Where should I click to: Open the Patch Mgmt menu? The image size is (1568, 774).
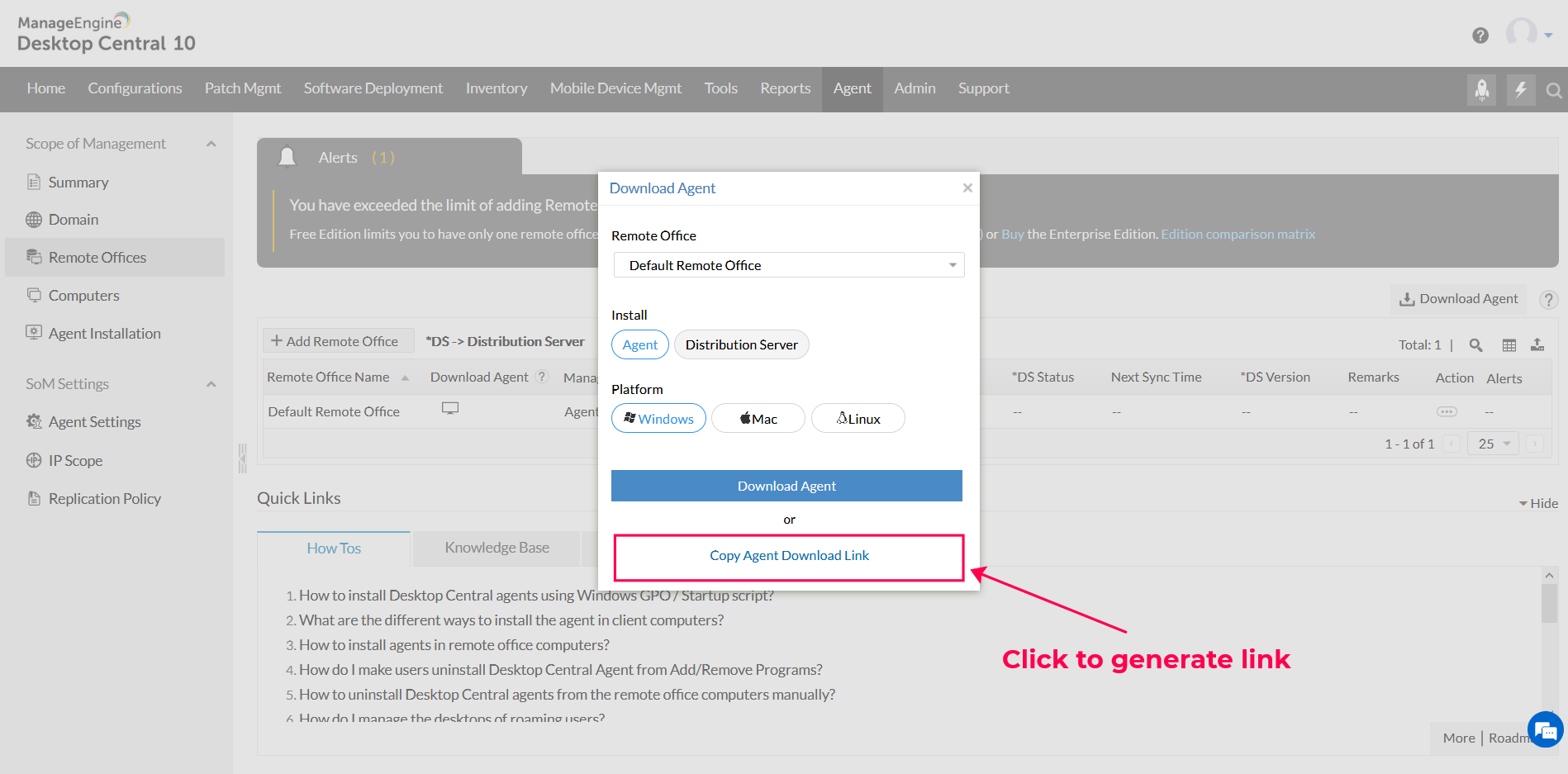(243, 88)
